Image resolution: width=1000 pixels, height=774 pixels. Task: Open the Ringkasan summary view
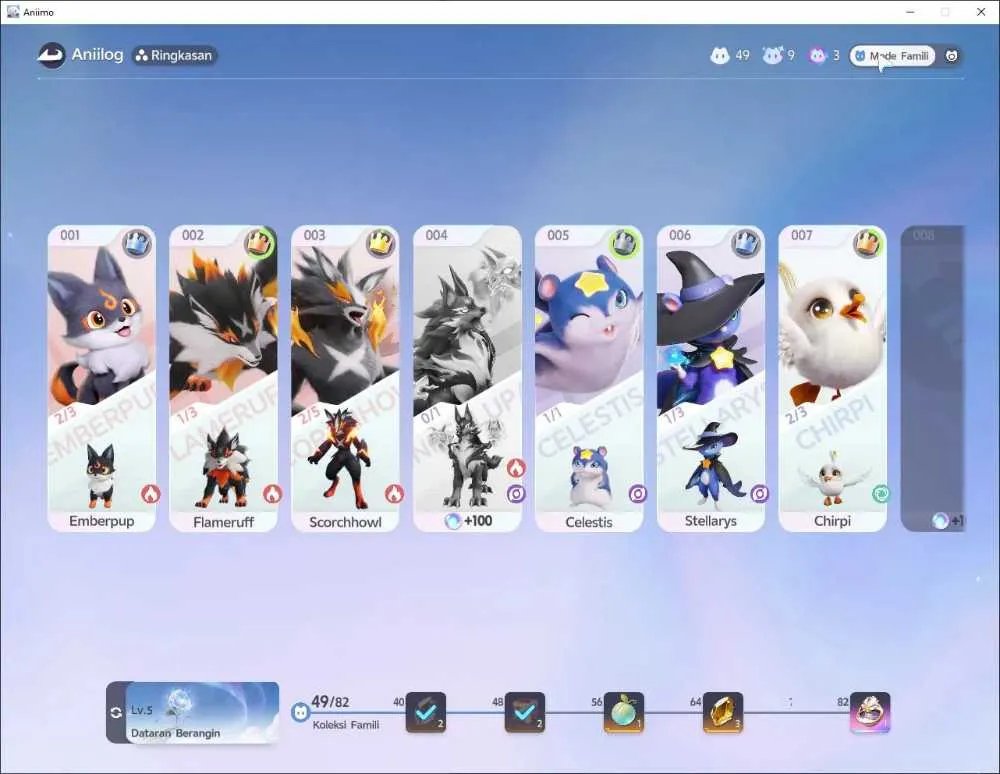pyautogui.click(x=175, y=55)
